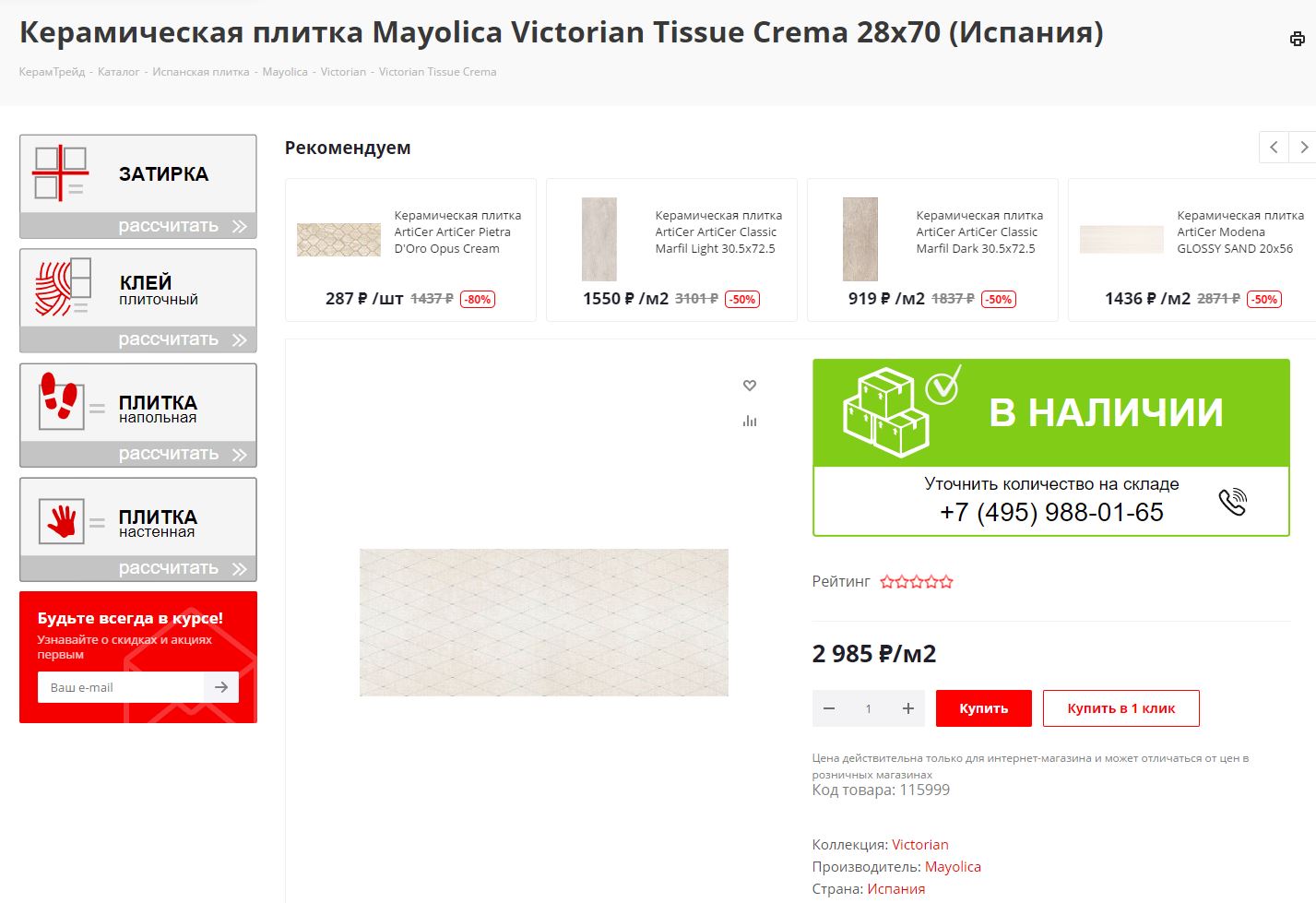This screenshot has width=1316, height=903.
Task: Open the Клей плиточный calculator
Action: coord(138,301)
